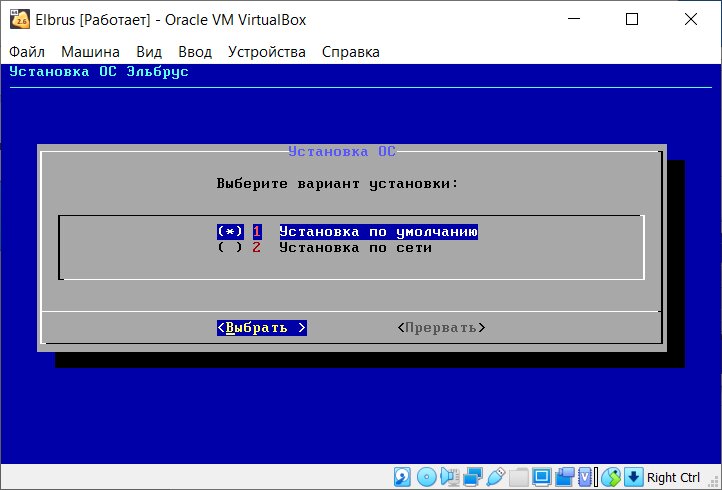Open the Справка menu
The image size is (722, 490).
coord(350,52)
